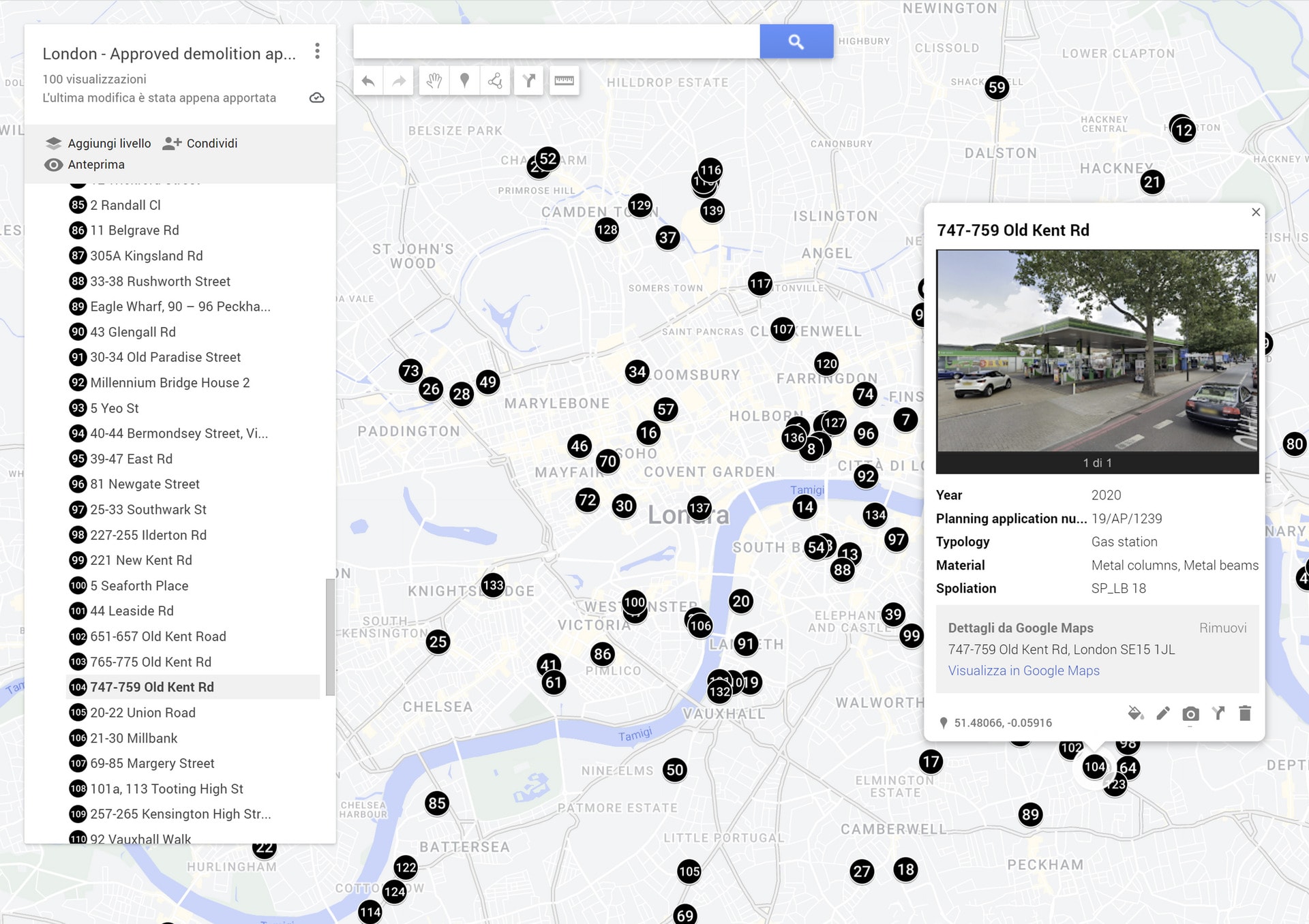Viewport: 1309px width, 924px height.
Task: Select list item 5 Yeo St
Action: pyautogui.click(x=193, y=408)
